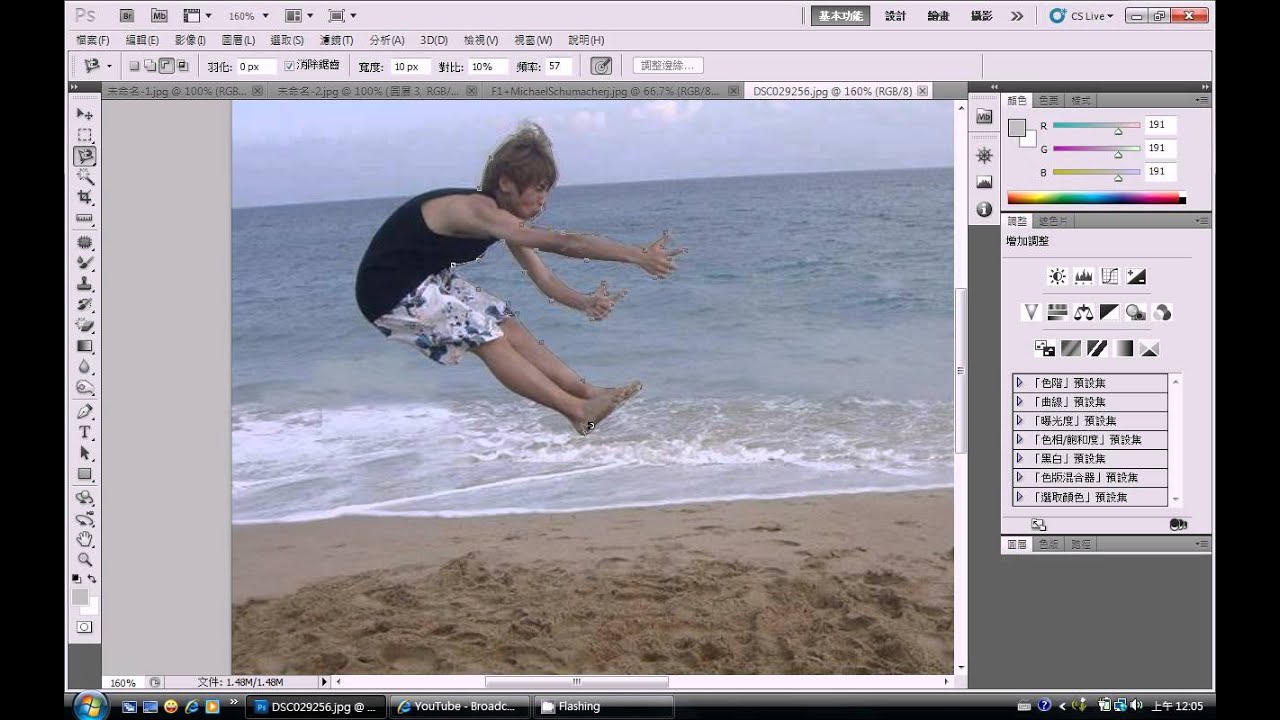Add a Photo Filter adjustment

pyautogui.click(x=1135, y=312)
